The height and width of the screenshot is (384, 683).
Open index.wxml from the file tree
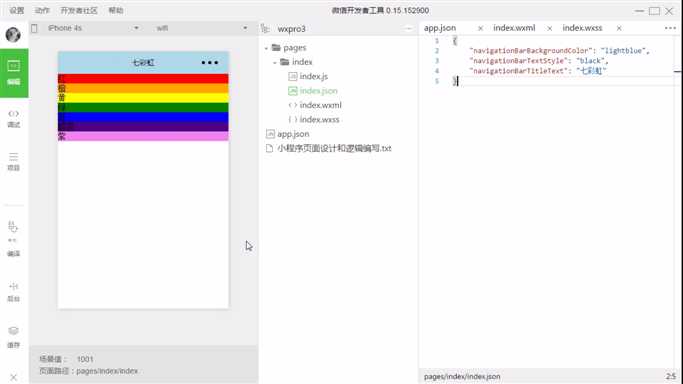point(321,105)
